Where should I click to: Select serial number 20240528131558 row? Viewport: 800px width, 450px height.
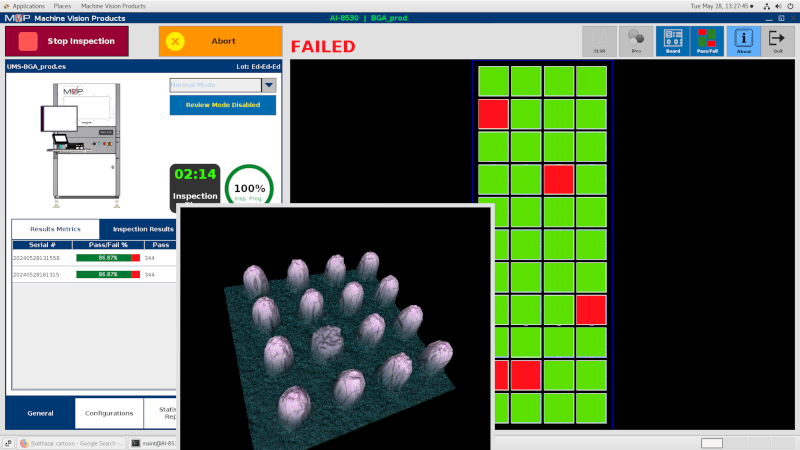click(x=94, y=258)
